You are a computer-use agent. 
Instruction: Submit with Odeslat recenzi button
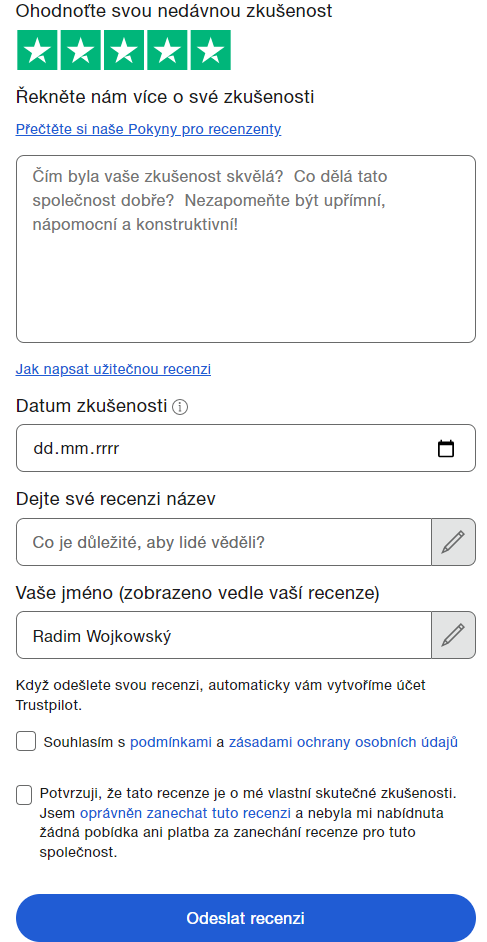(246, 918)
